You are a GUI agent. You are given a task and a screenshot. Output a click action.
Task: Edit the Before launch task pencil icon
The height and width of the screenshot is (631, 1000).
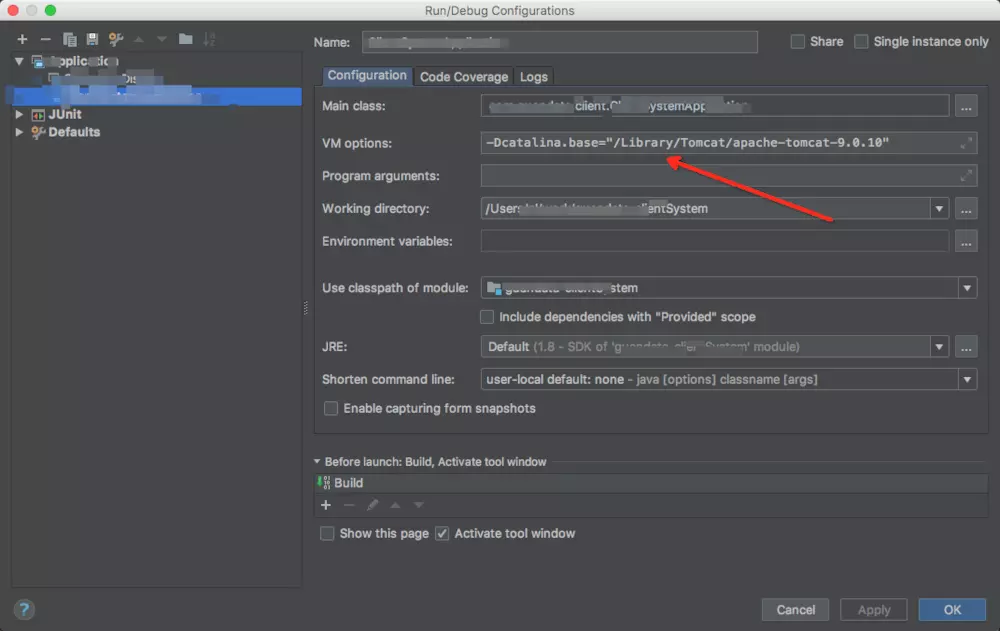pos(372,505)
